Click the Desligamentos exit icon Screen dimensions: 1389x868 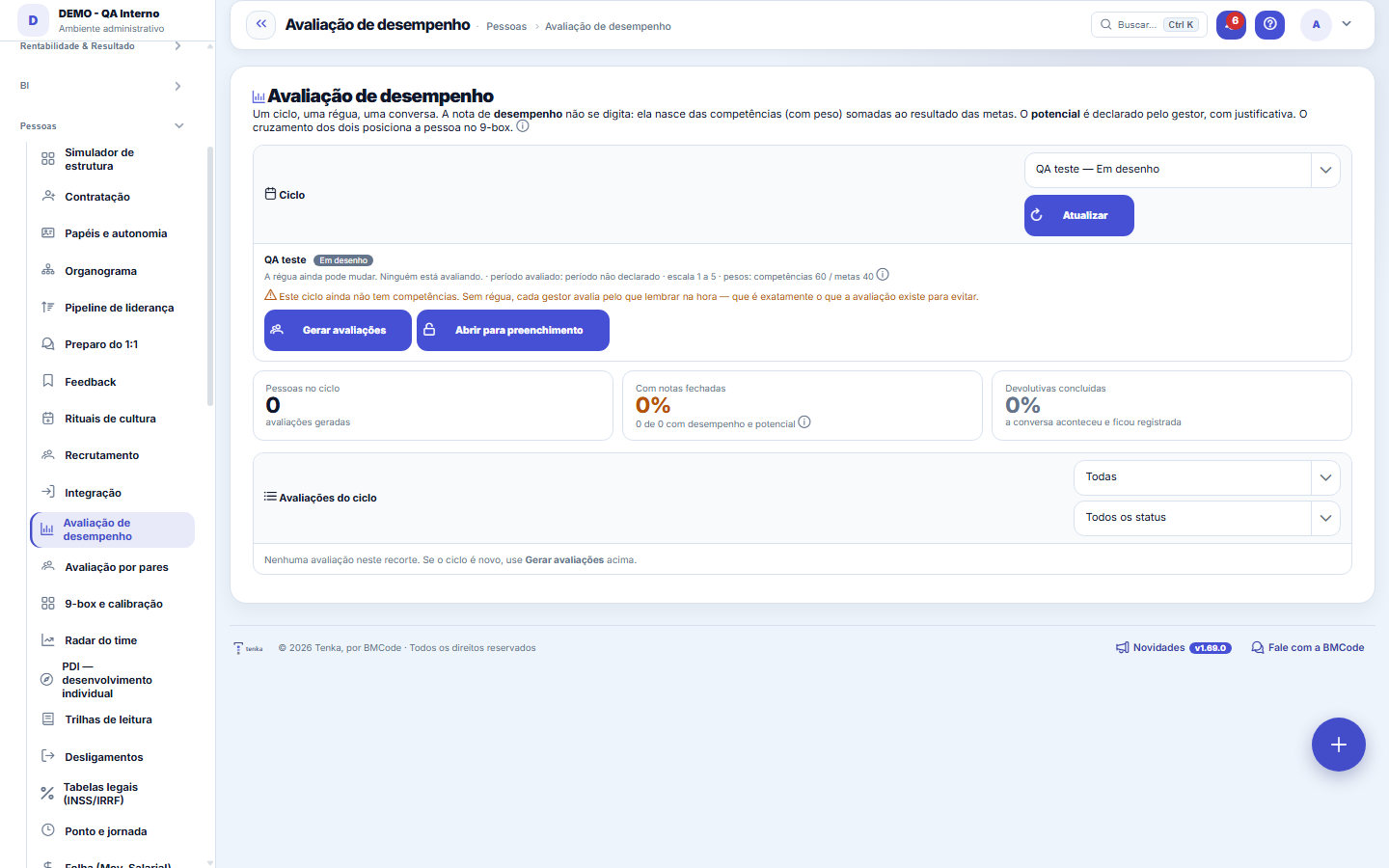coord(47,756)
